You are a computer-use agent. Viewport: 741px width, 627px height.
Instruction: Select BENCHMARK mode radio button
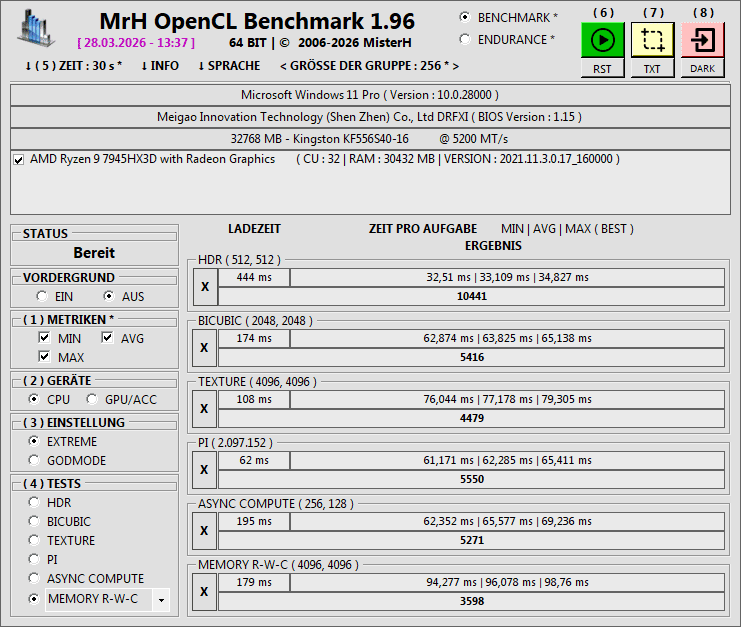pos(465,17)
